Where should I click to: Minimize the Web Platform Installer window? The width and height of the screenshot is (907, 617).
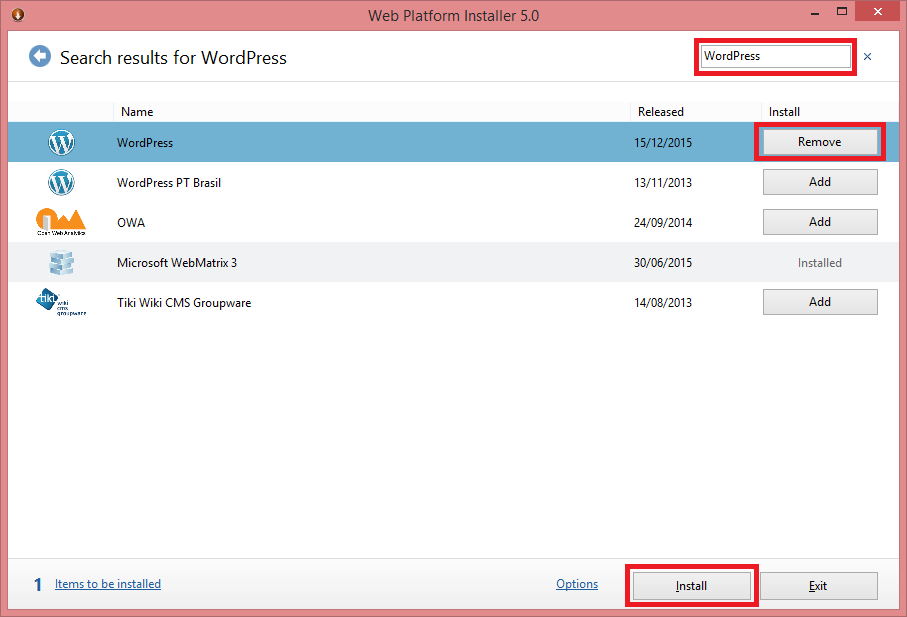pos(815,12)
